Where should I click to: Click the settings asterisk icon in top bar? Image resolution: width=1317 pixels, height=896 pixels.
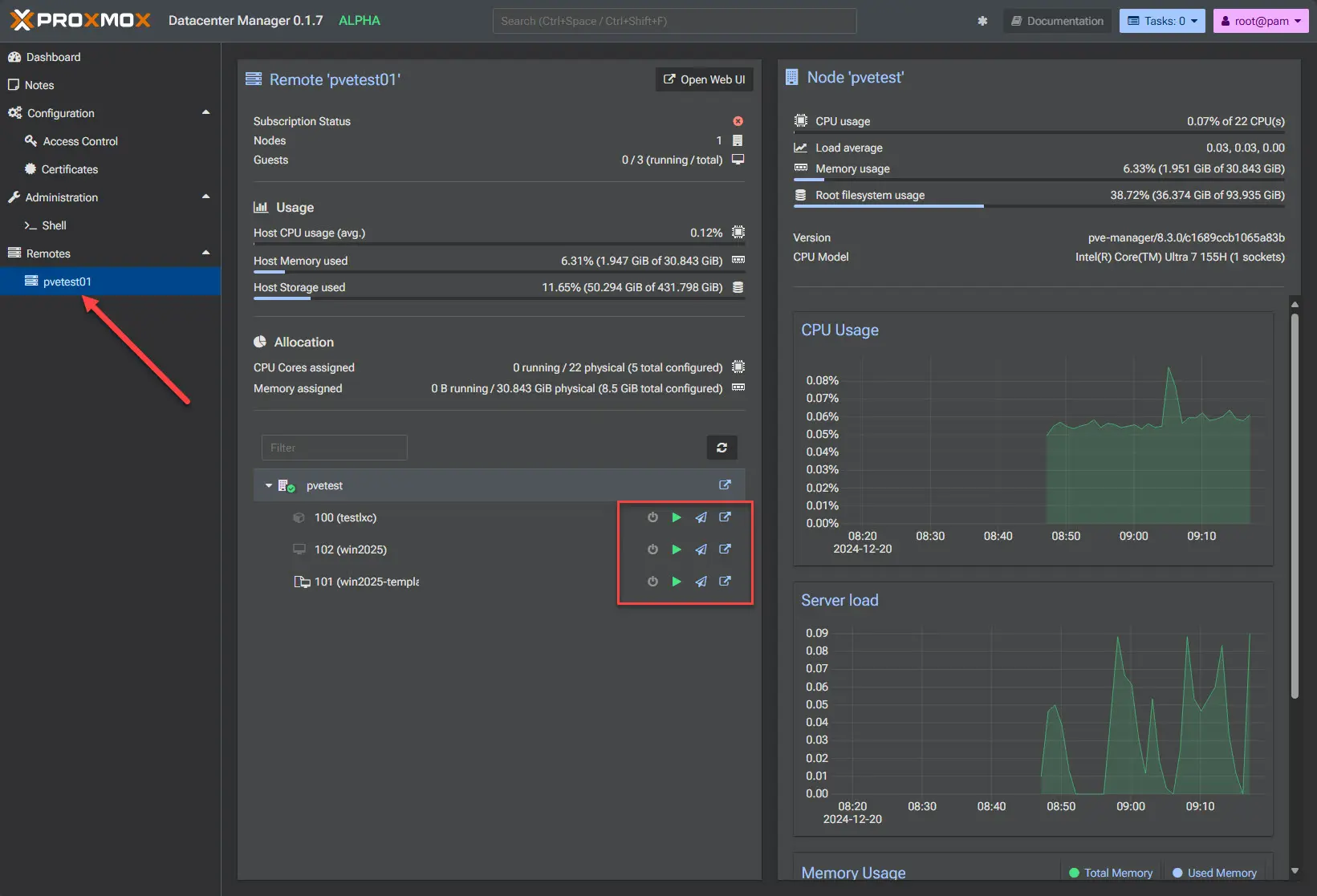click(982, 21)
